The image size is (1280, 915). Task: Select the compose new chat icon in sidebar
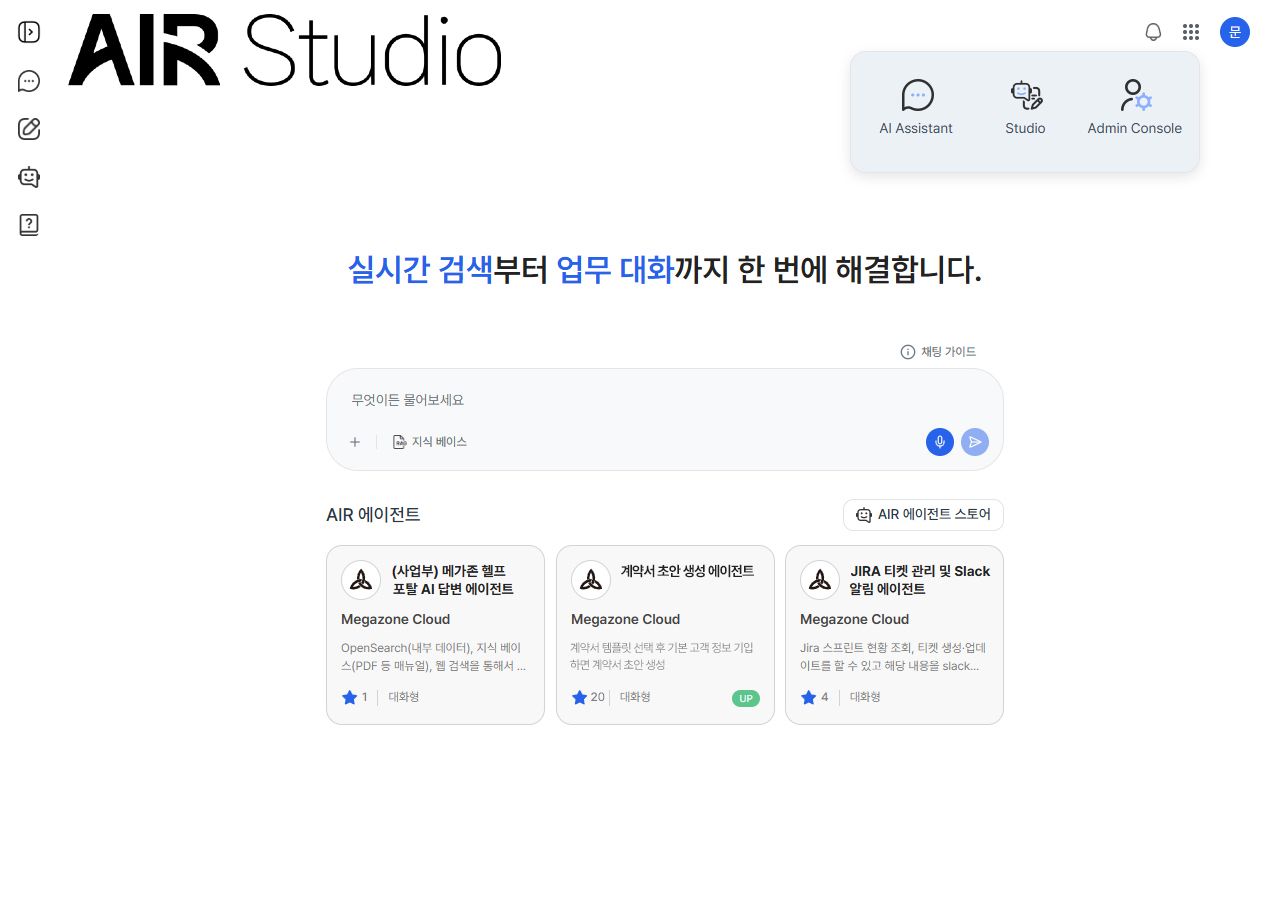click(x=28, y=129)
